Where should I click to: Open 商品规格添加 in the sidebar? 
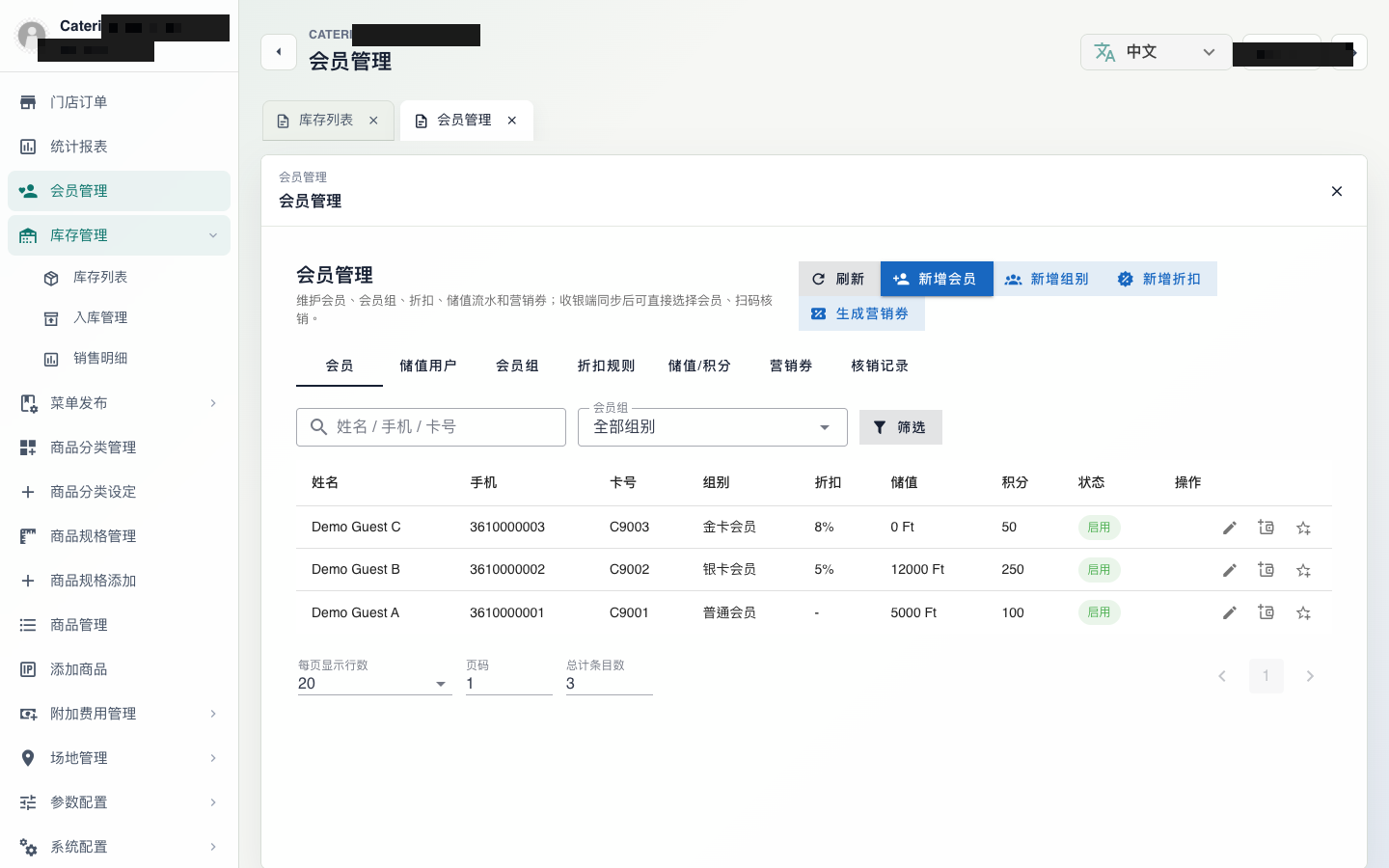[119, 581]
